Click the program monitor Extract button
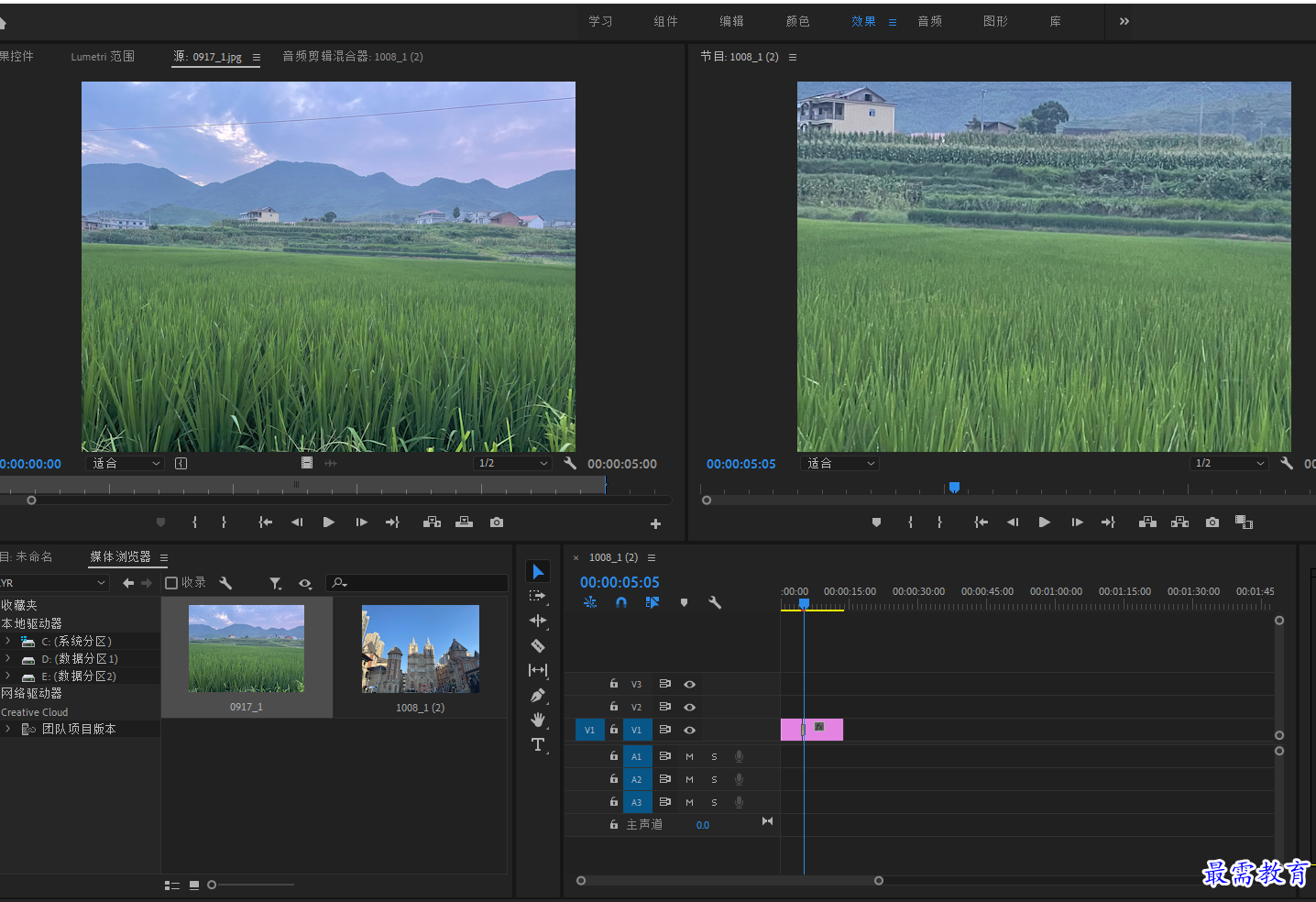The image size is (1316, 902). (x=1180, y=522)
